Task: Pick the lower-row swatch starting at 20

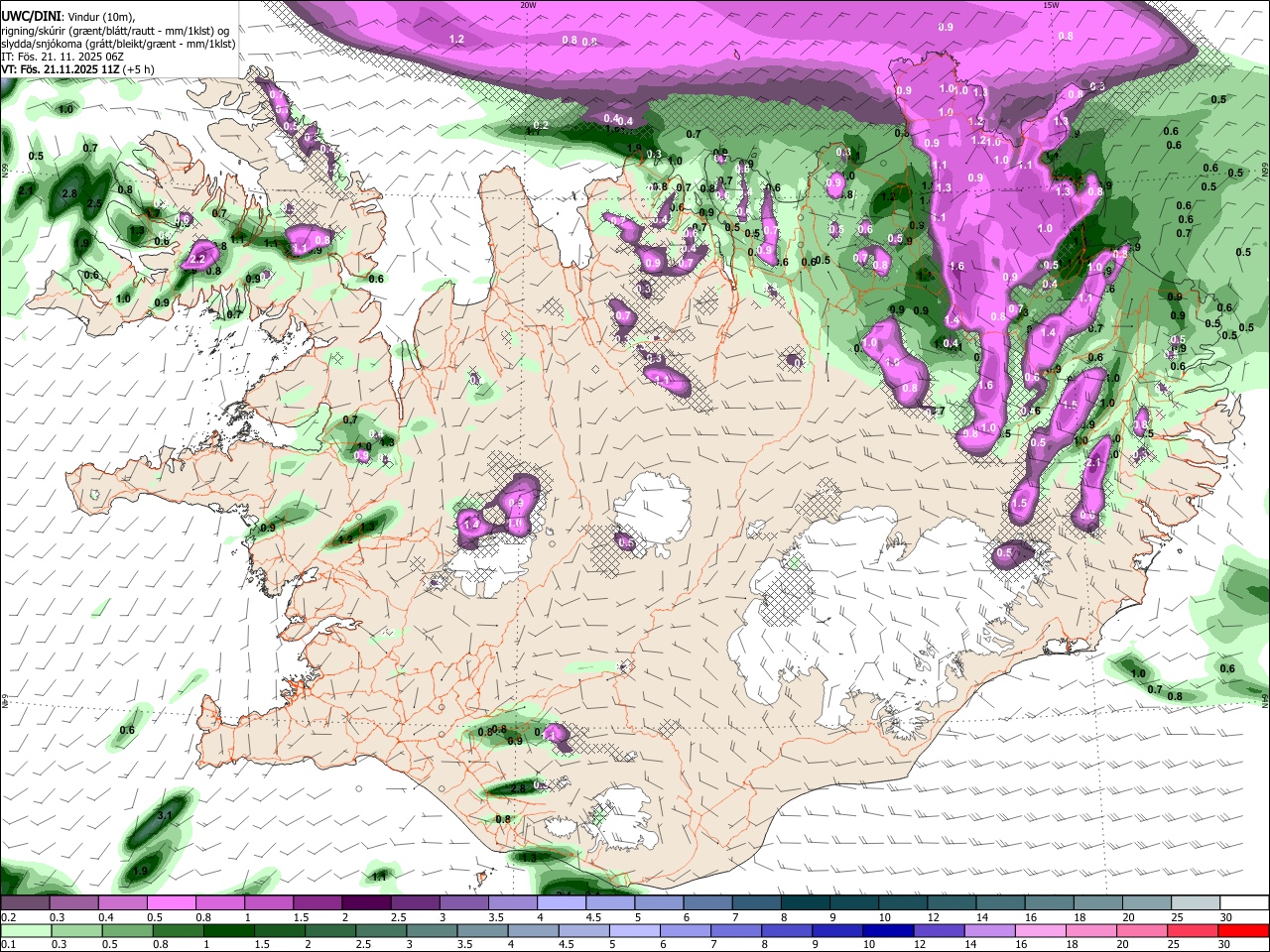Action: point(1143,930)
